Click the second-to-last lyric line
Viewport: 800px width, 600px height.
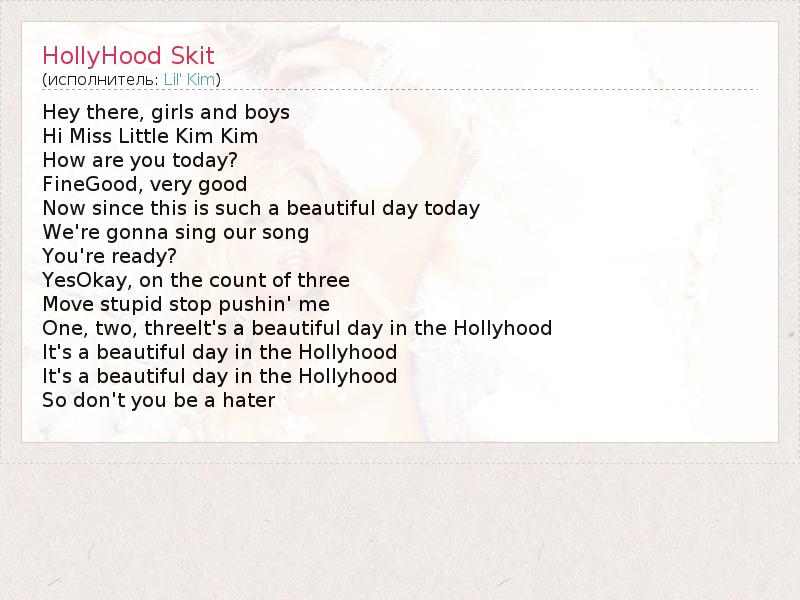click(220, 376)
